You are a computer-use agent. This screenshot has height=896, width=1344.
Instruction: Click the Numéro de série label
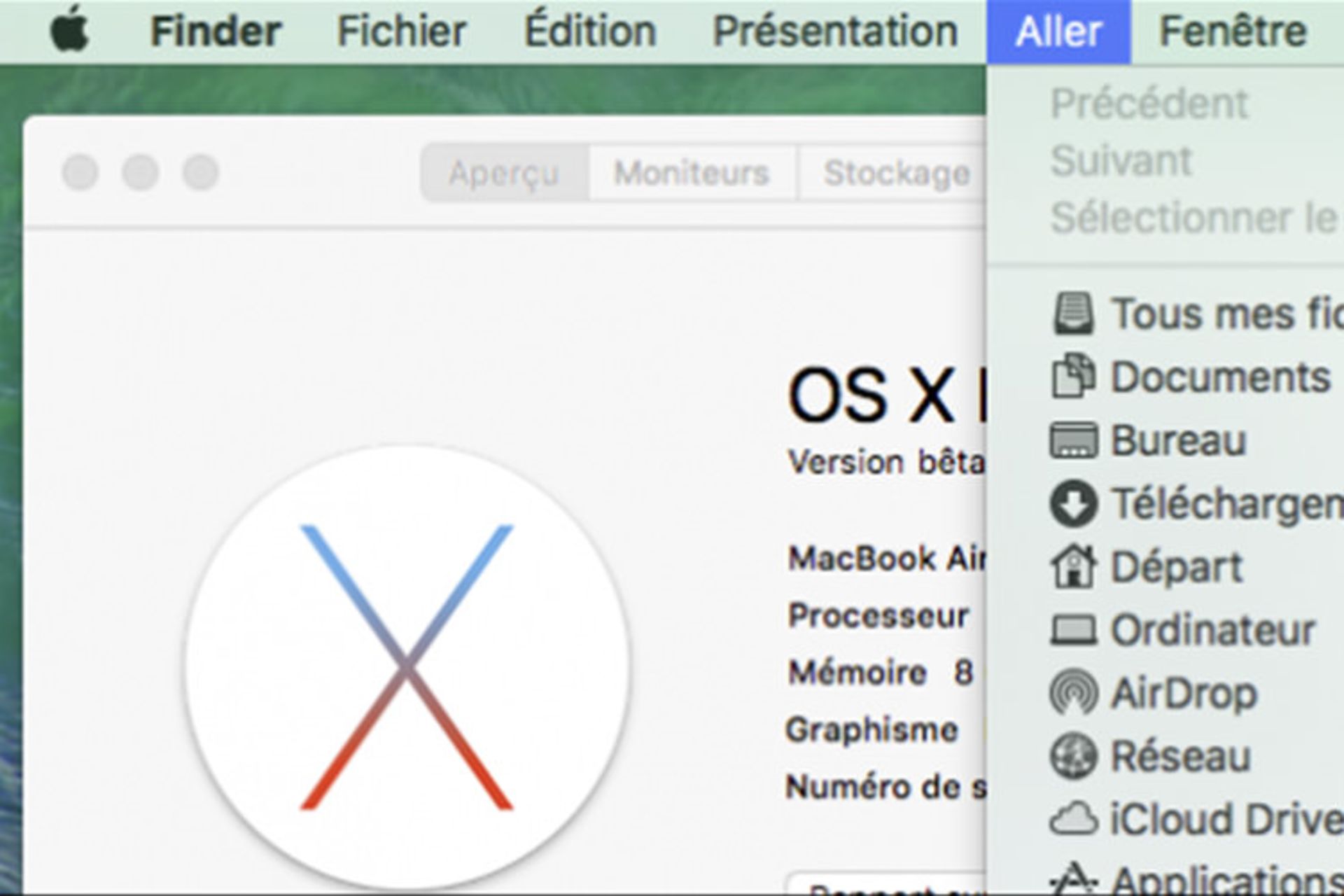[886, 787]
